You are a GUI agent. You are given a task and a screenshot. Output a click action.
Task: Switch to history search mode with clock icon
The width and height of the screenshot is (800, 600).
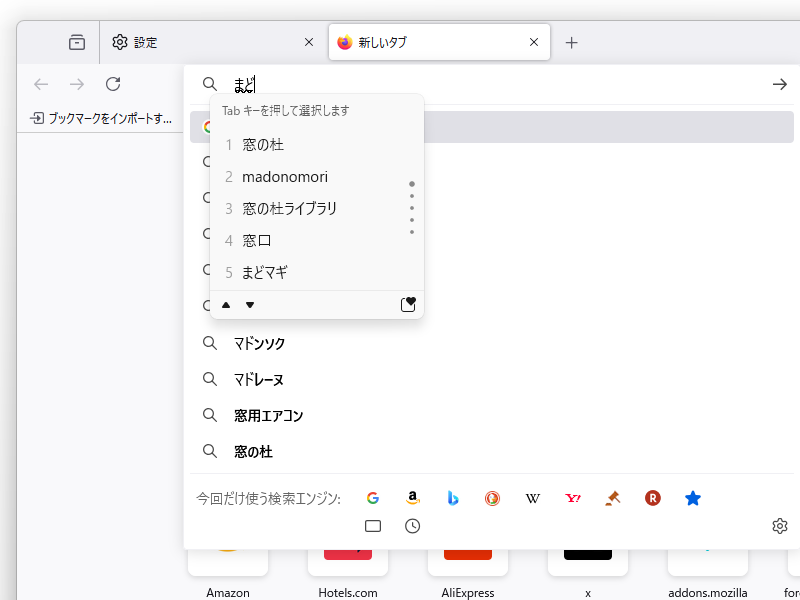(x=412, y=525)
